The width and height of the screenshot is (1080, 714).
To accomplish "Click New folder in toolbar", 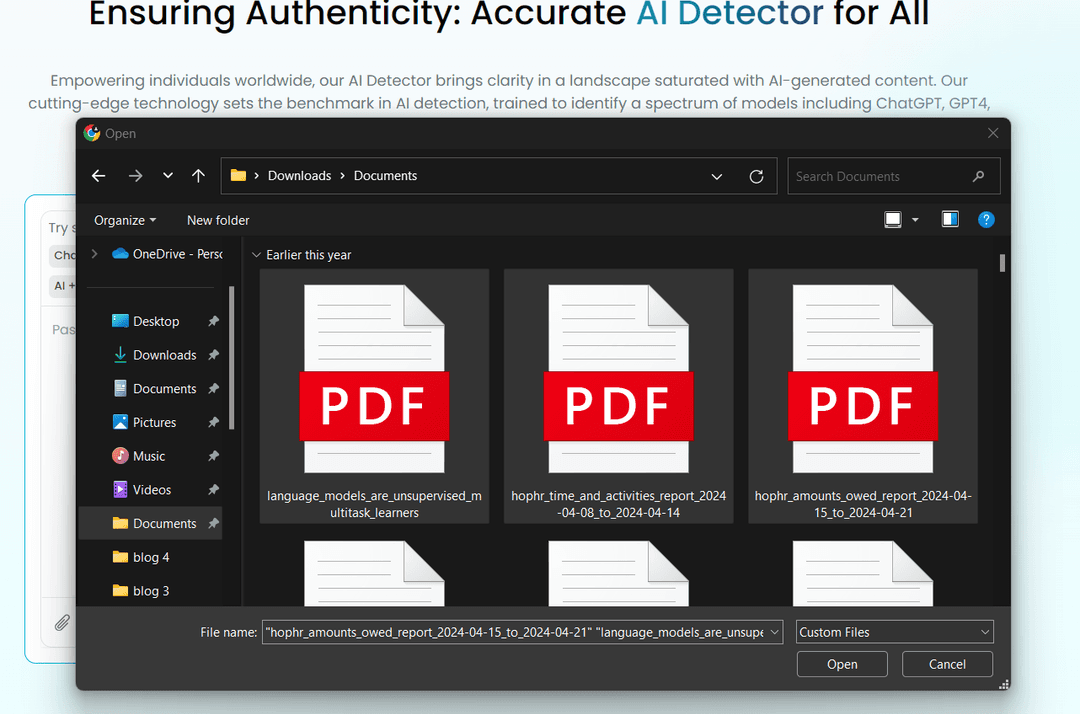I will 218,220.
